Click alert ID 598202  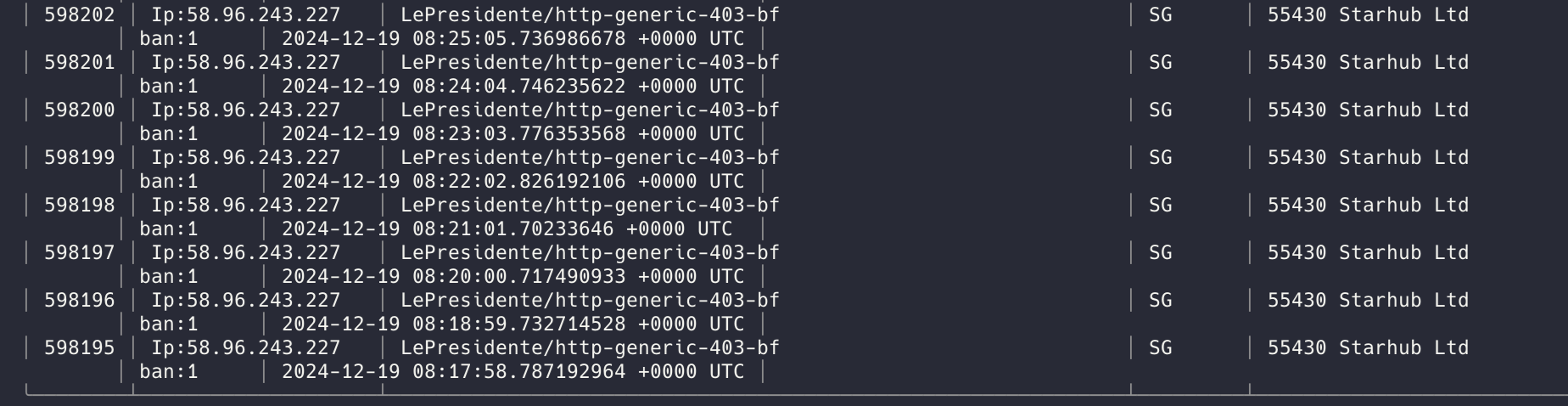(x=79, y=15)
